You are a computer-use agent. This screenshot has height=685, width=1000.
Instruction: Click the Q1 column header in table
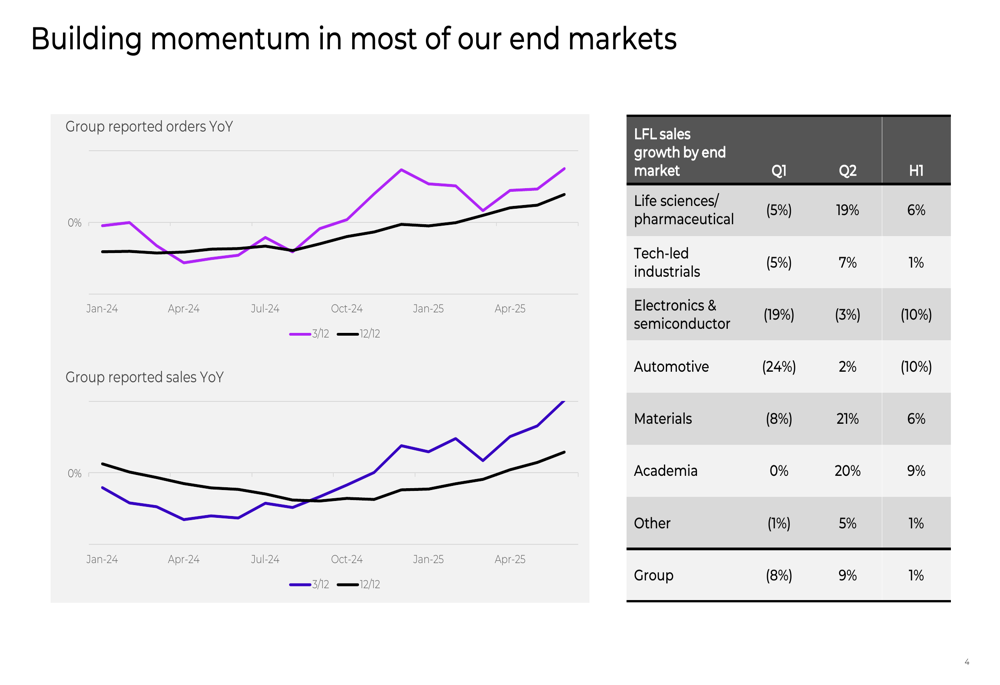(779, 171)
